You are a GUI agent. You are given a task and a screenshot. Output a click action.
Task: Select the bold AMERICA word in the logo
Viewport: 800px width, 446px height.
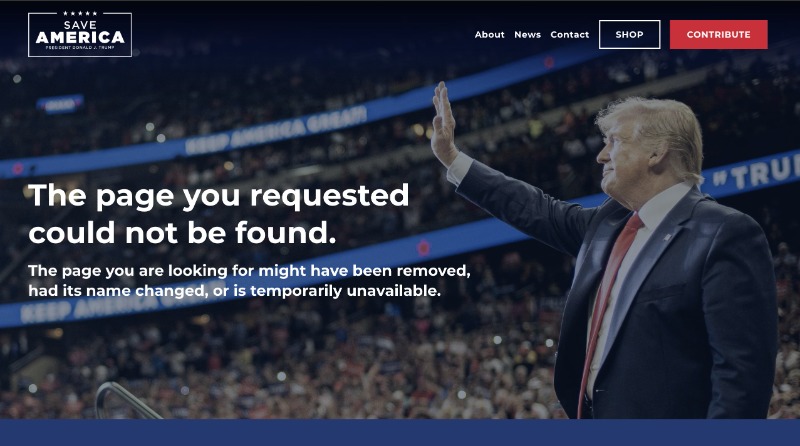point(80,37)
